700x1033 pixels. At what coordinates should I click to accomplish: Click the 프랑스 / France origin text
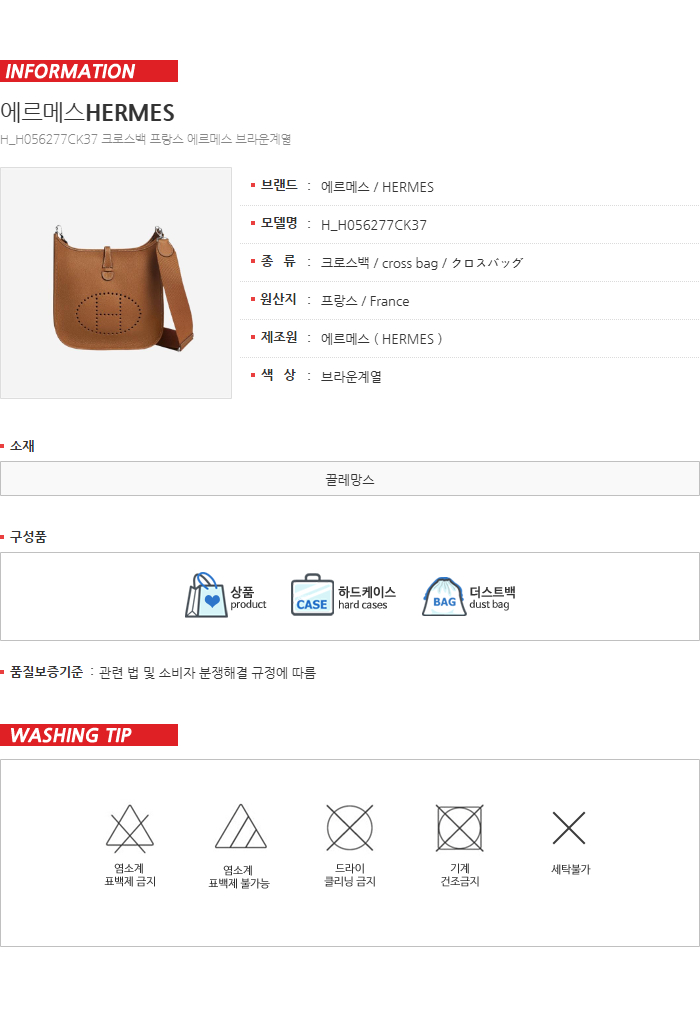click(365, 301)
